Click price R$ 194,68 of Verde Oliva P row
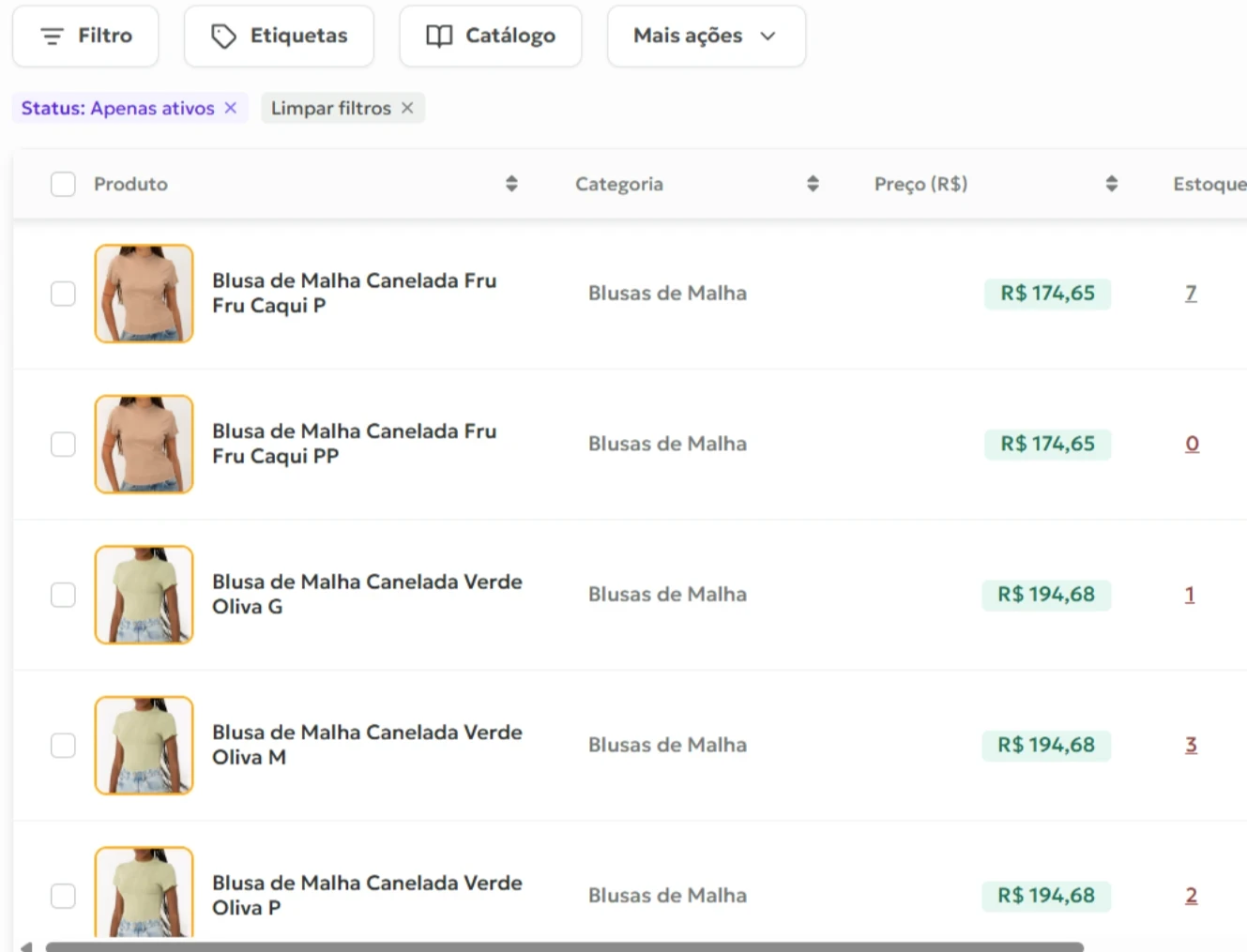 (1046, 896)
